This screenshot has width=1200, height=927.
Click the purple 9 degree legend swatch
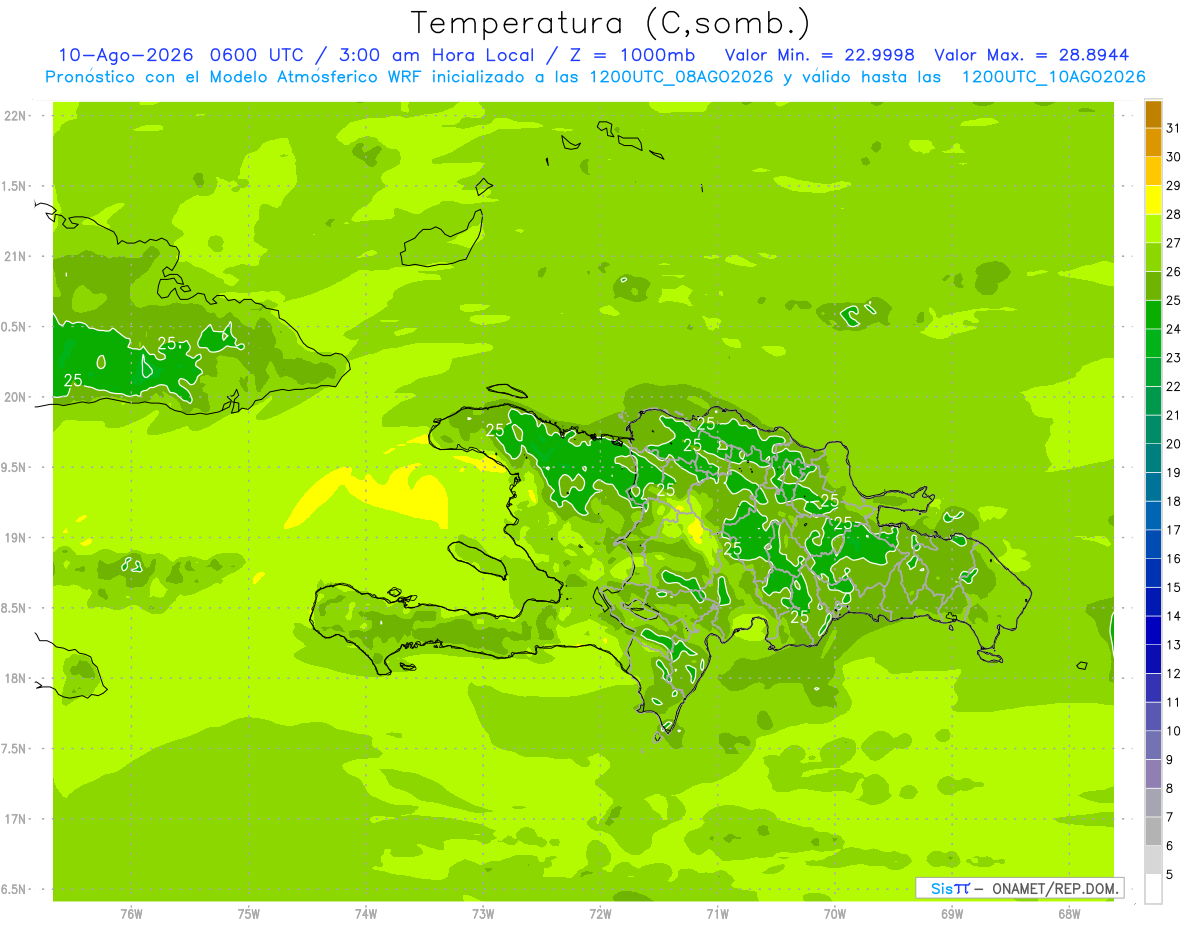1153,746
